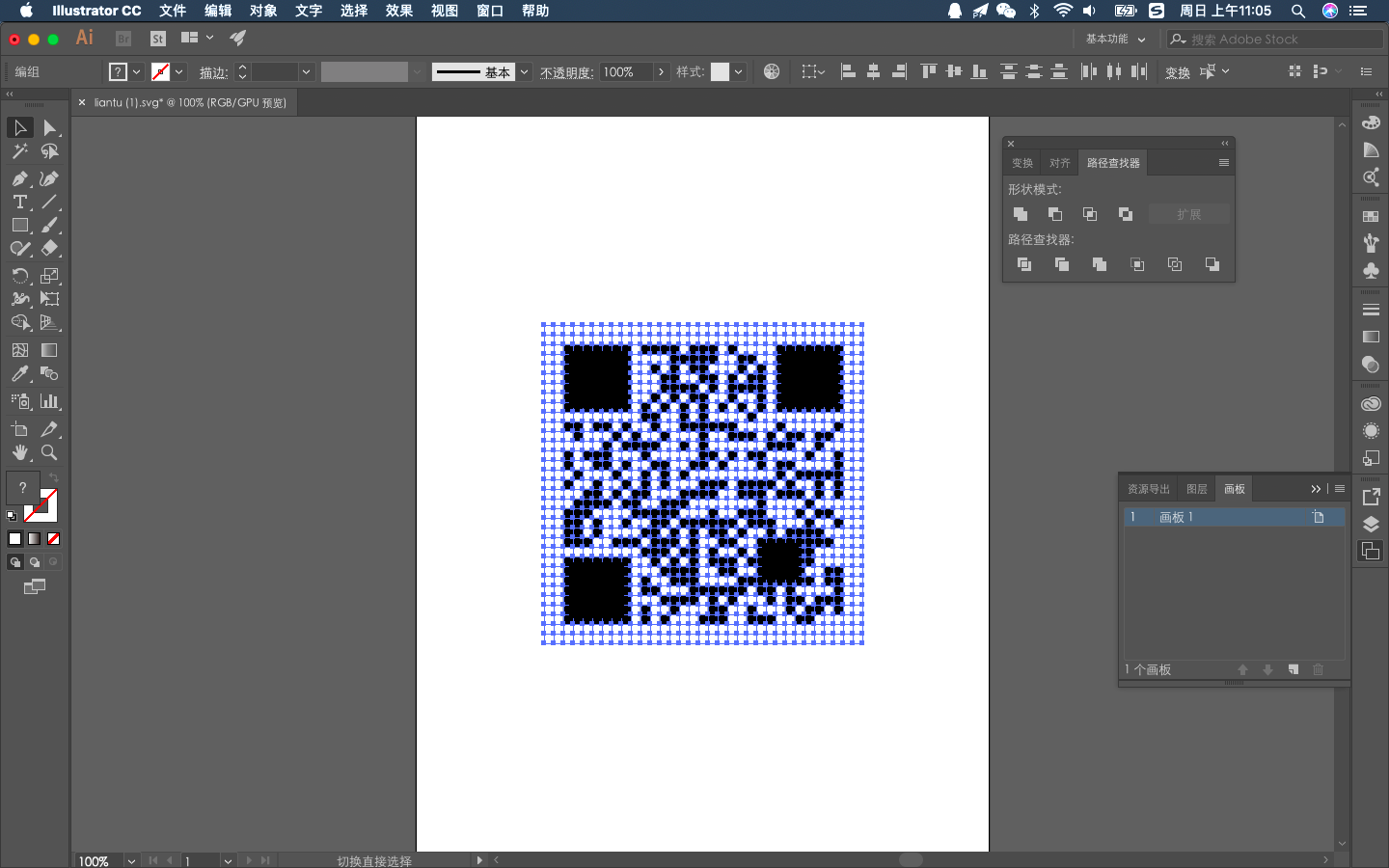This screenshot has width=1389, height=868.
Task: Enable Draw Normal mode
Action: 14,562
